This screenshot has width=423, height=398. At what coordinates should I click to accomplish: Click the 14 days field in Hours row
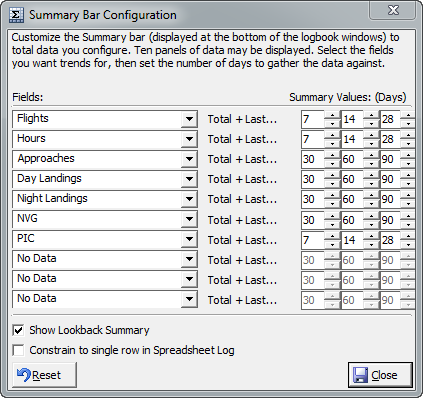click(352, 139)
